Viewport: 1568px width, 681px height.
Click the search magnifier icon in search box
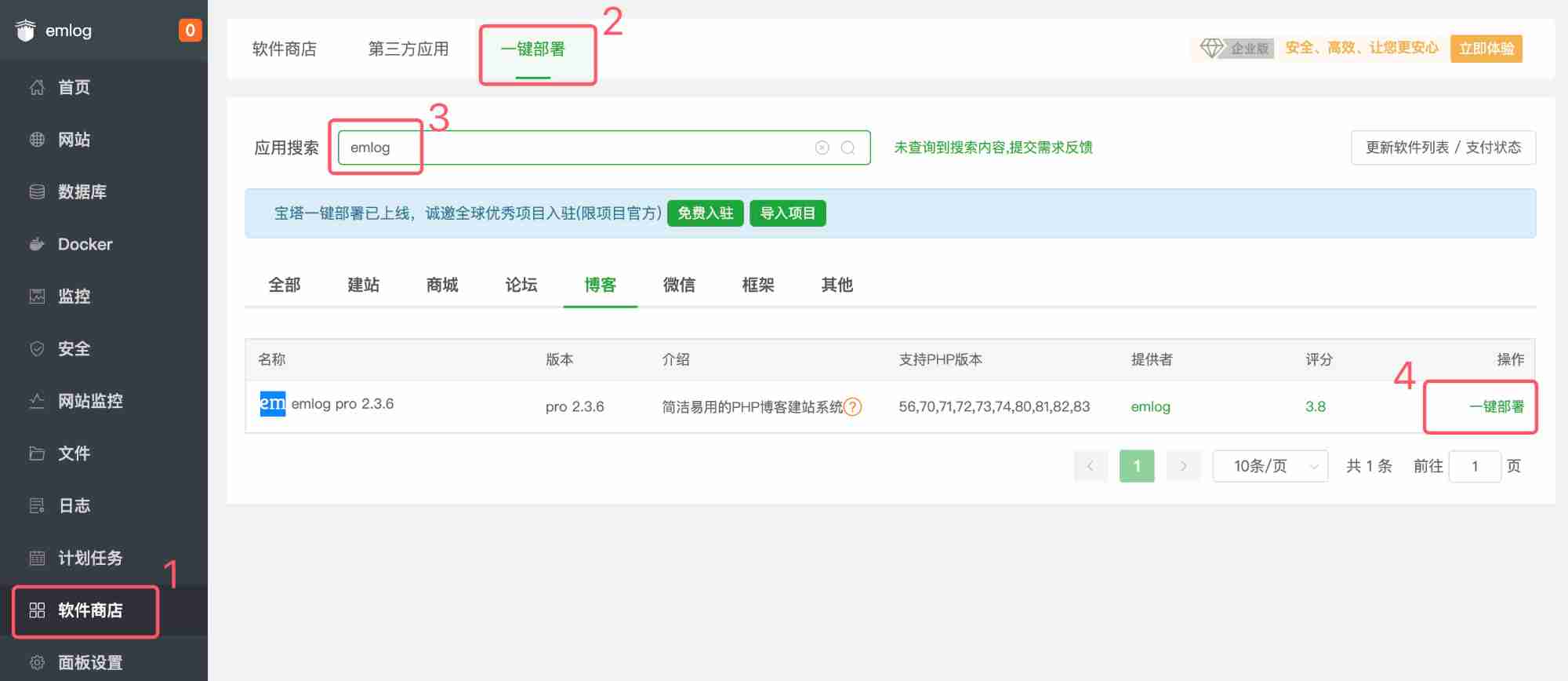(848, 147)
